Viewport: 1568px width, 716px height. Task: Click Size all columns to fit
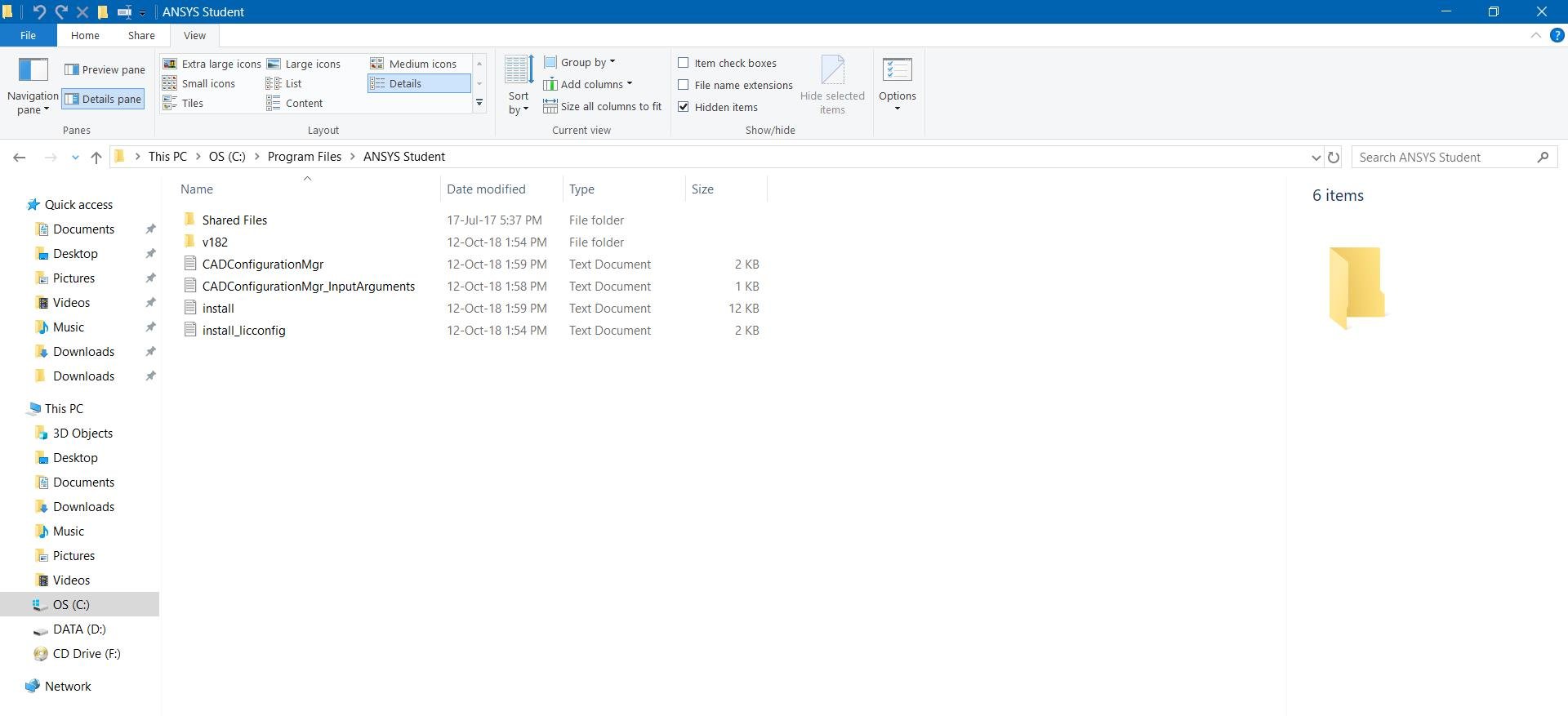(603, 106)
